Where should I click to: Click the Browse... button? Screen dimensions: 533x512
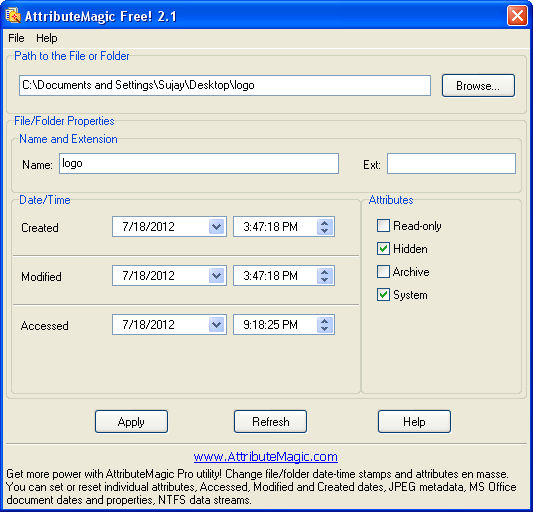(478, 86)
